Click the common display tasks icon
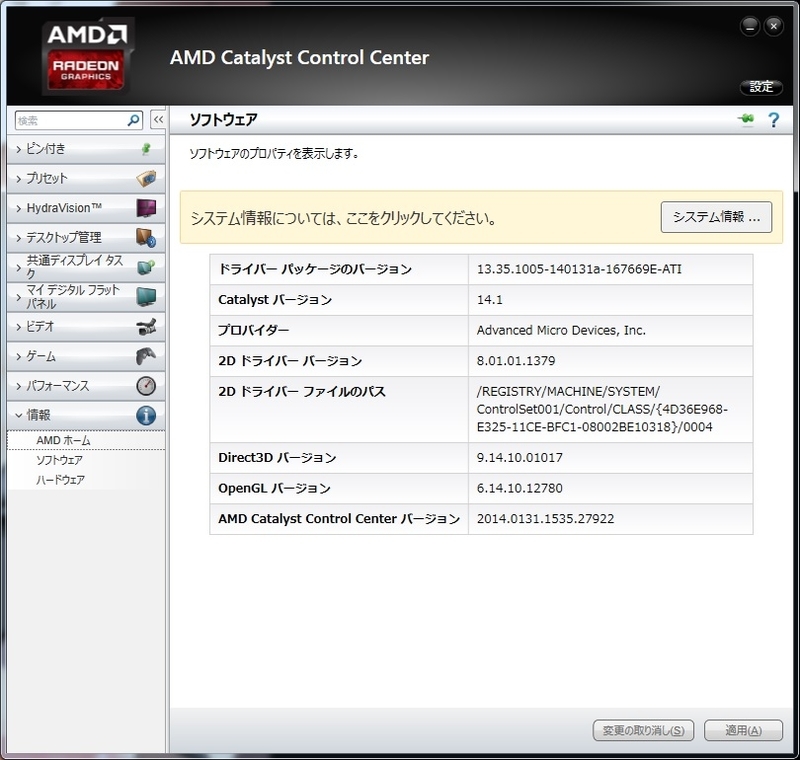800x760 pixels. 146,267
